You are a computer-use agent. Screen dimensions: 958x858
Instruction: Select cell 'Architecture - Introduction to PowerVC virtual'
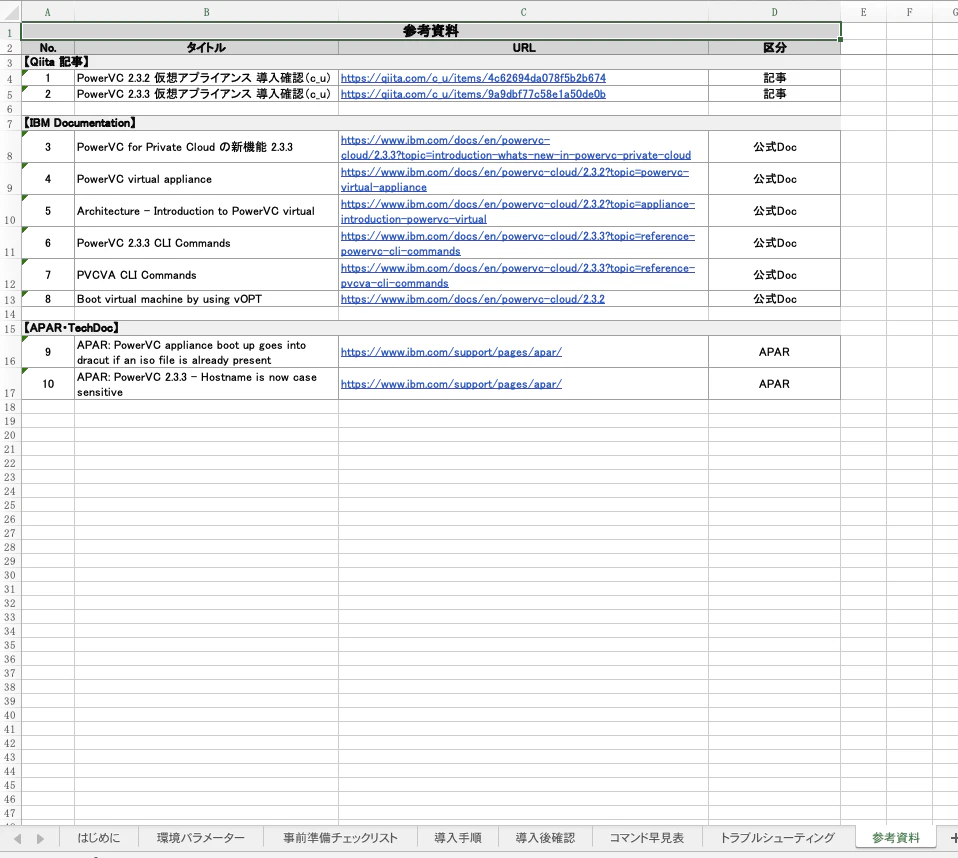pyautogui.click(x=207, y=211)
